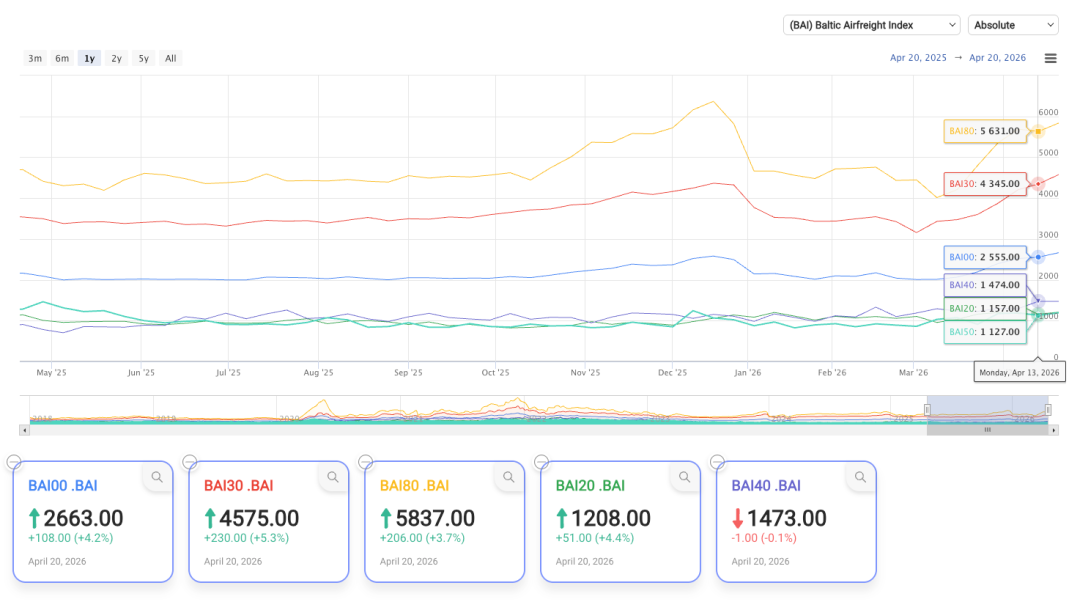Open the Absolute display mode dropdown
Screen dimensions: 1080x602
pos(1013,25)
